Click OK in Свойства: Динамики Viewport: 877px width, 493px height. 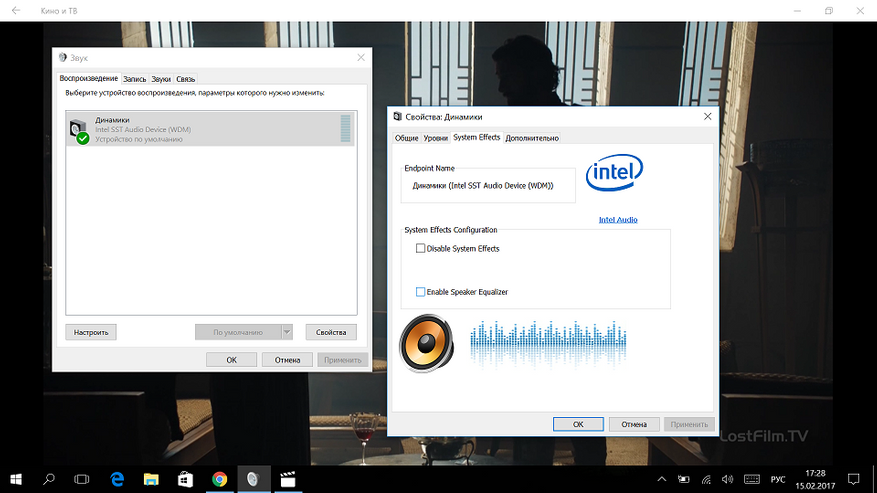[578, 424]
